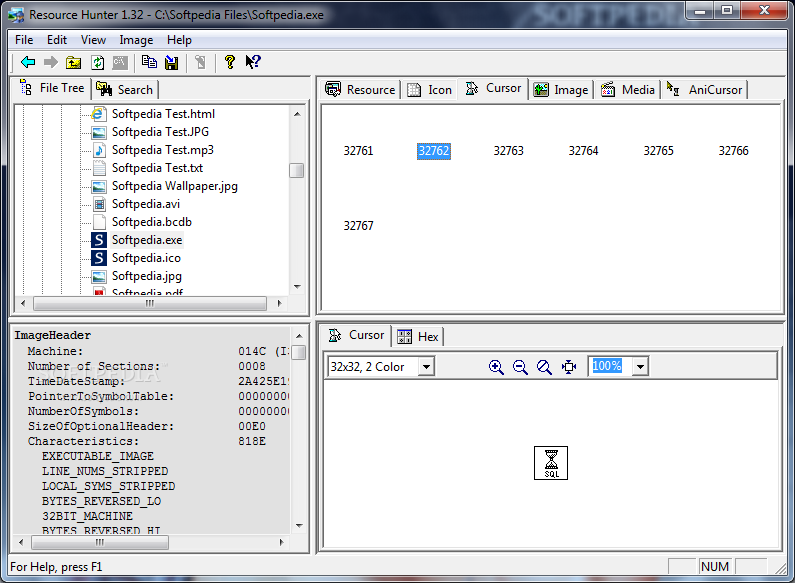
Task: Open the Edit menu
Action: click(57, 40)
